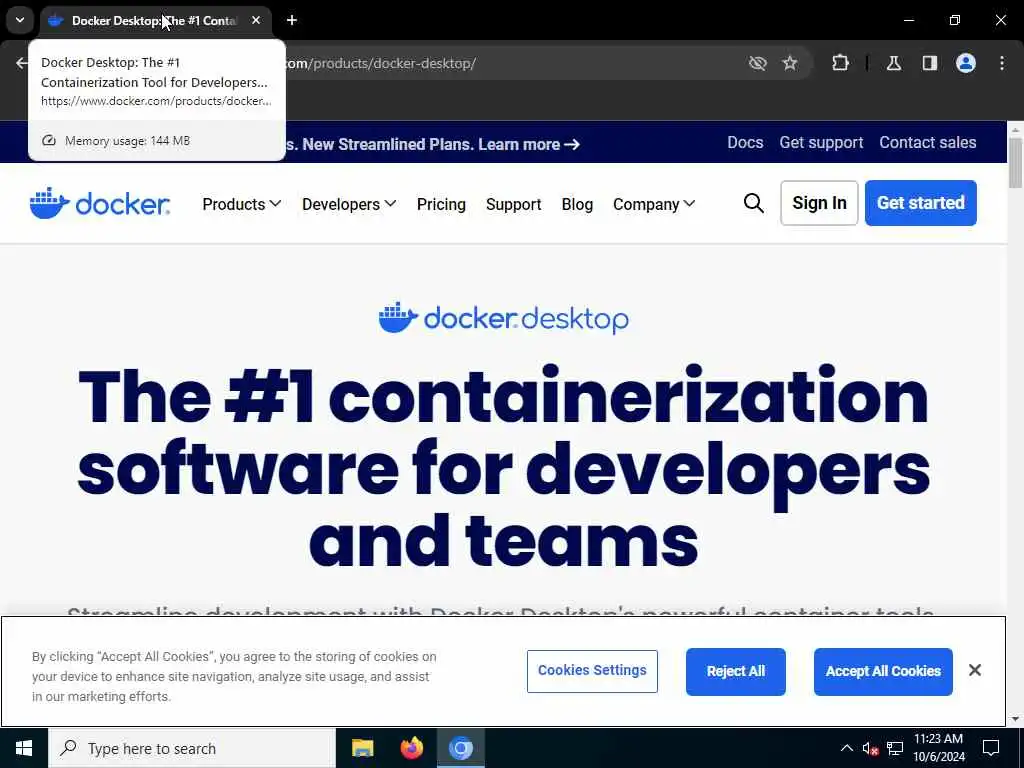The image size is (1024, 768).
Task: Open the Chrome profile avatar
Action: click(966, 63)
